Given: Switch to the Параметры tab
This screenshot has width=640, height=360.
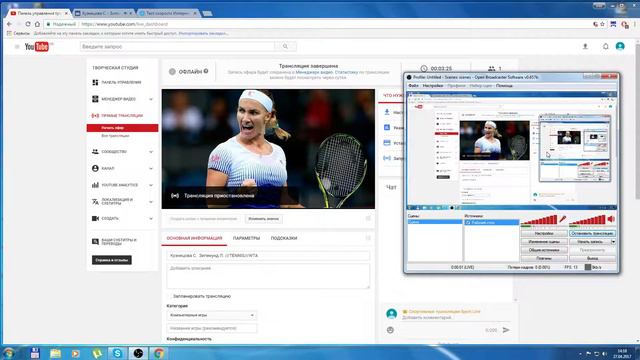Looking at the screenshot, I should click(x=246, y=238).
